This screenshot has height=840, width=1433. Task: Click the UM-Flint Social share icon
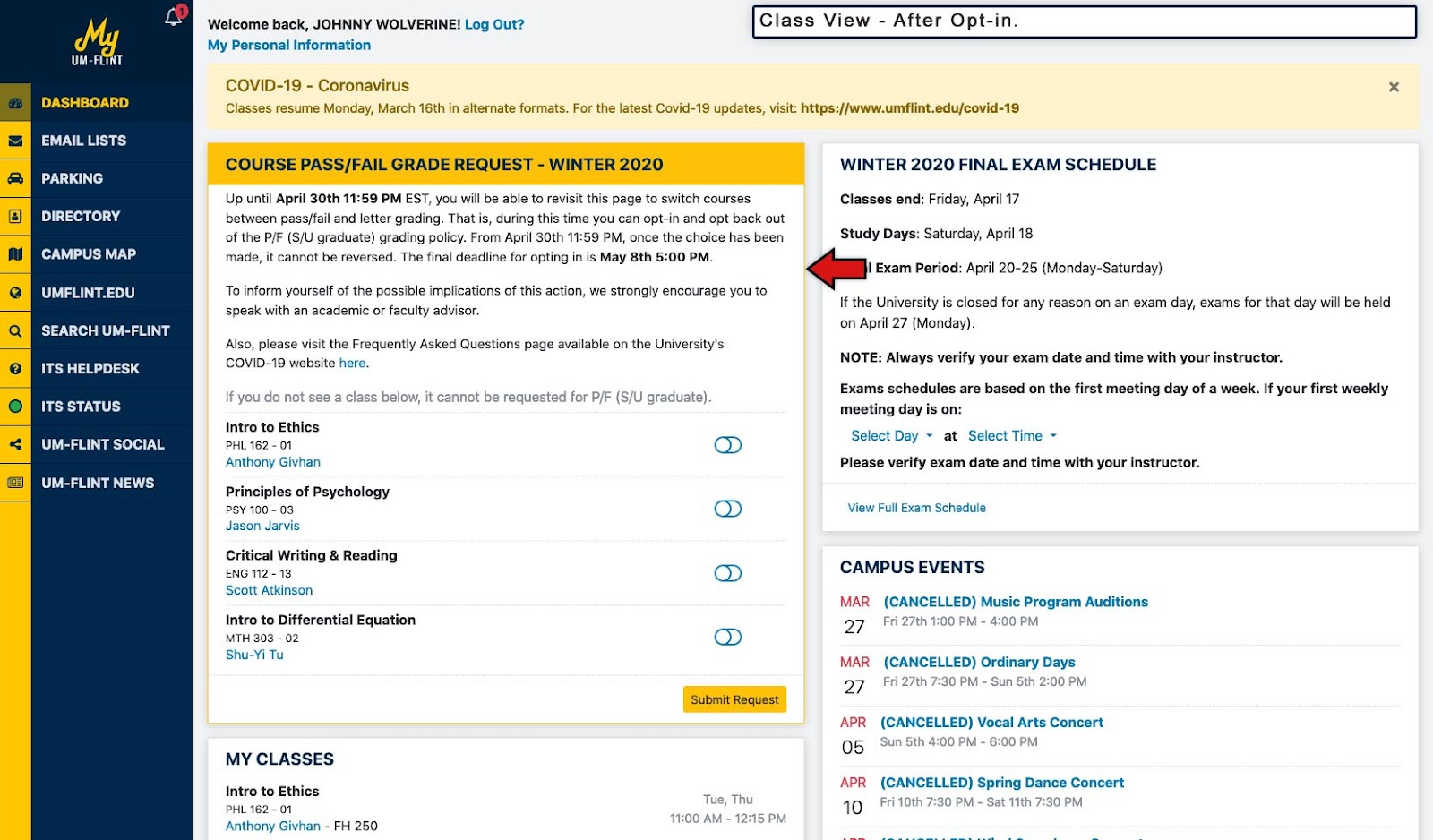(x=15, y=444)
